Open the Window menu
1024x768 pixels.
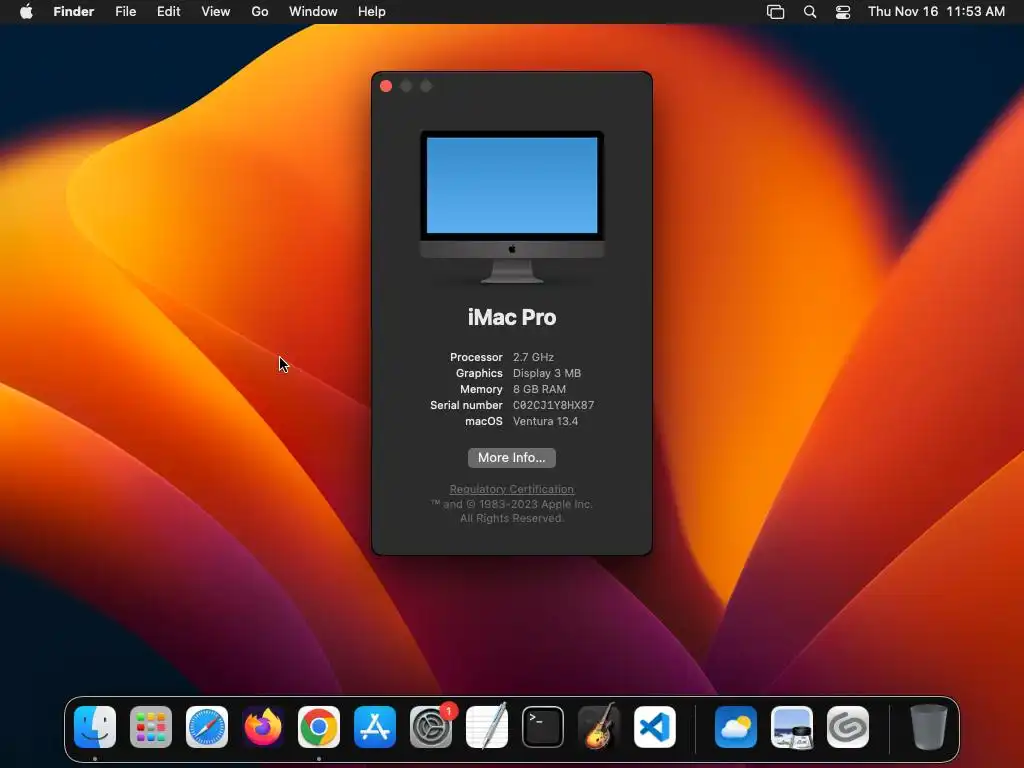[x=313, y=12]
